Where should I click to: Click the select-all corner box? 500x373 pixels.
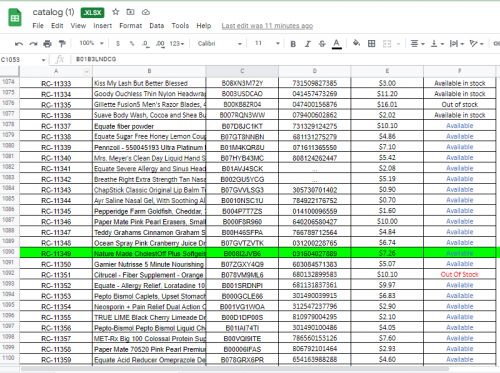(9, 71)
